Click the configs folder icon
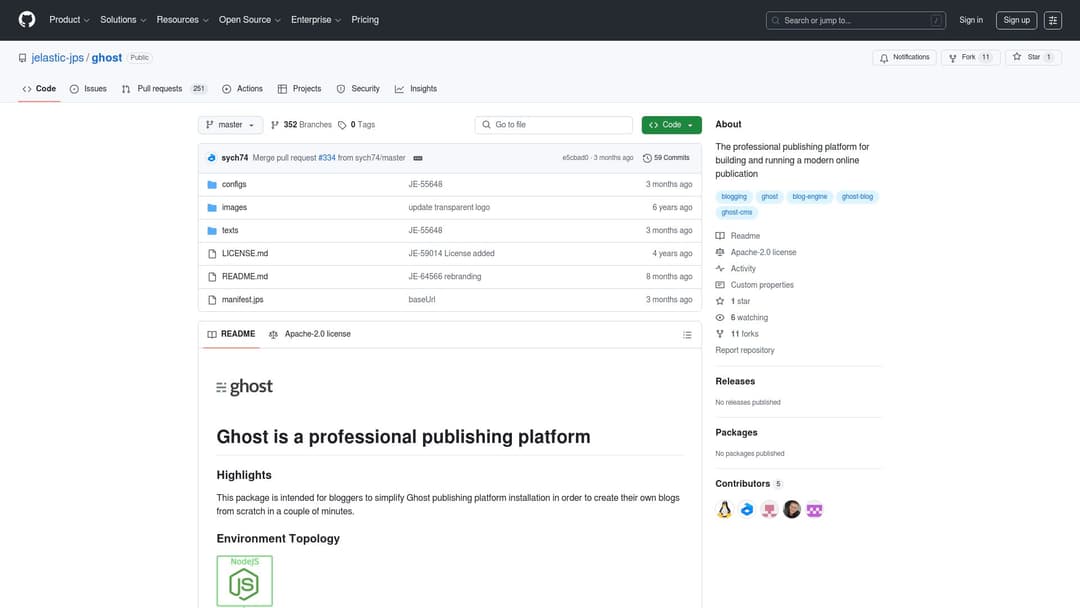 pos(212,185)
